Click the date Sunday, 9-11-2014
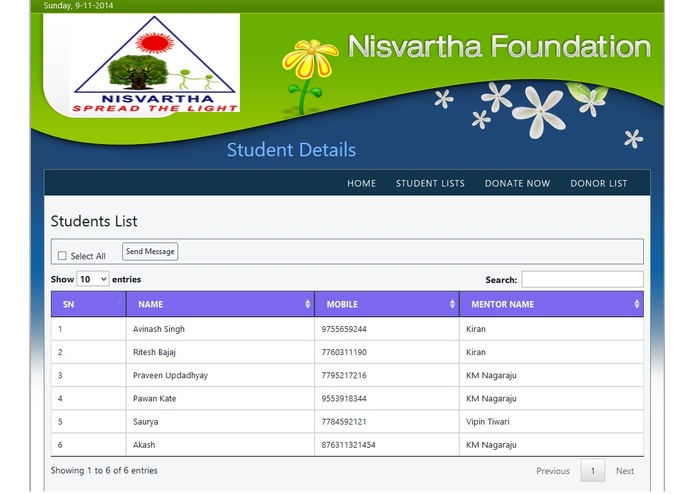695x494 pixels. coord(78,6)
